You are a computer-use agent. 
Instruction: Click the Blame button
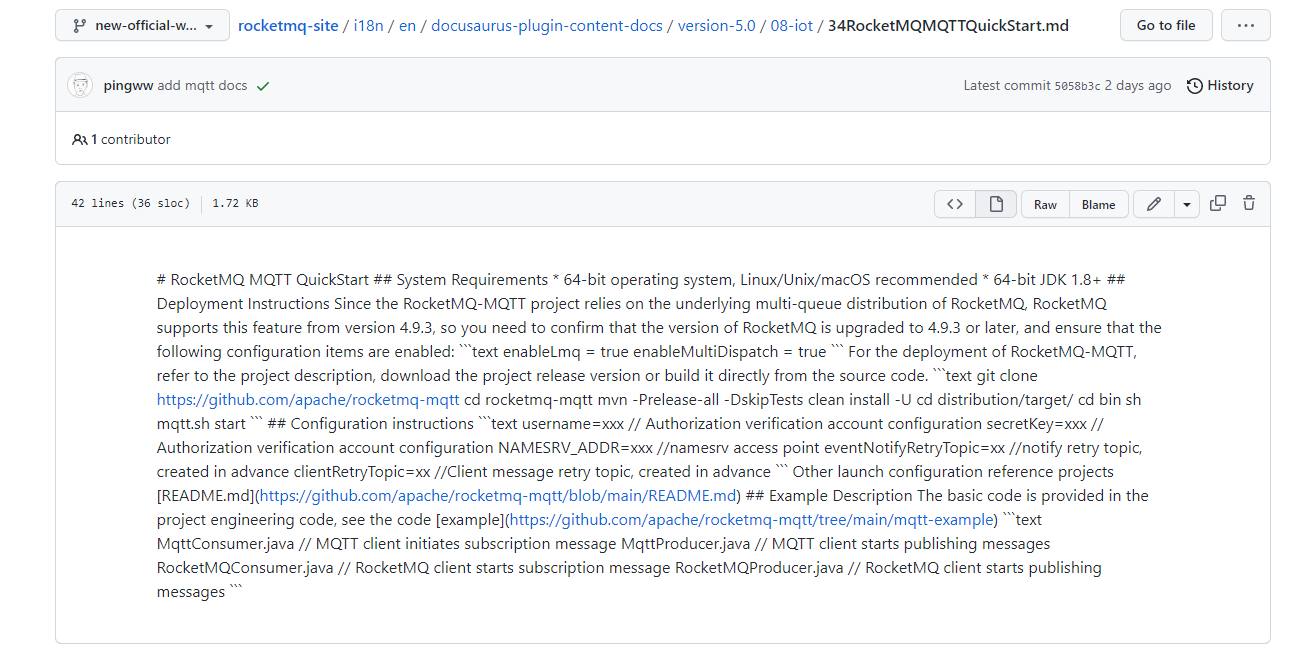point(1098,204)
